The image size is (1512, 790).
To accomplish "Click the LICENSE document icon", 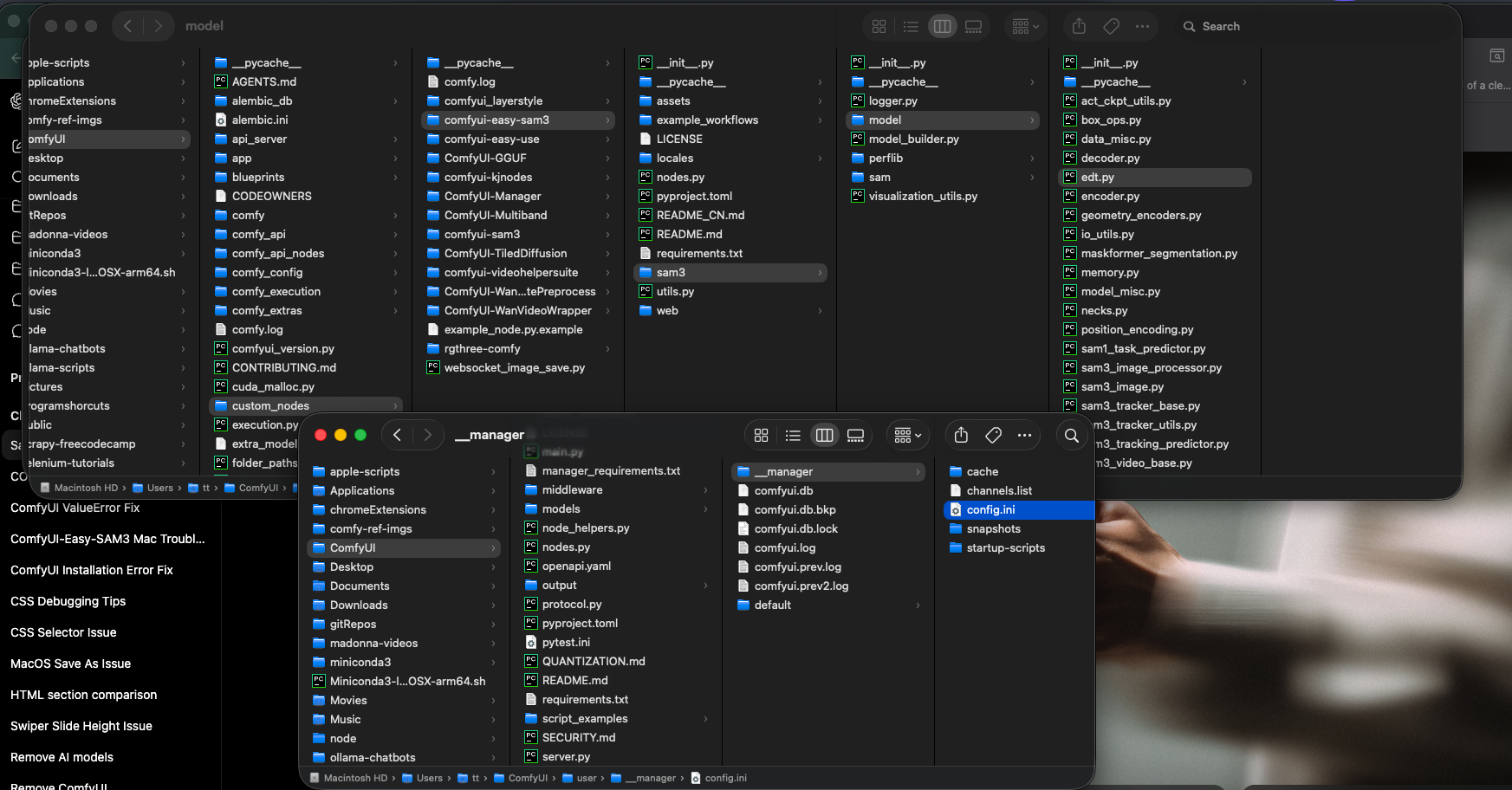I will (x=646, y=139).
